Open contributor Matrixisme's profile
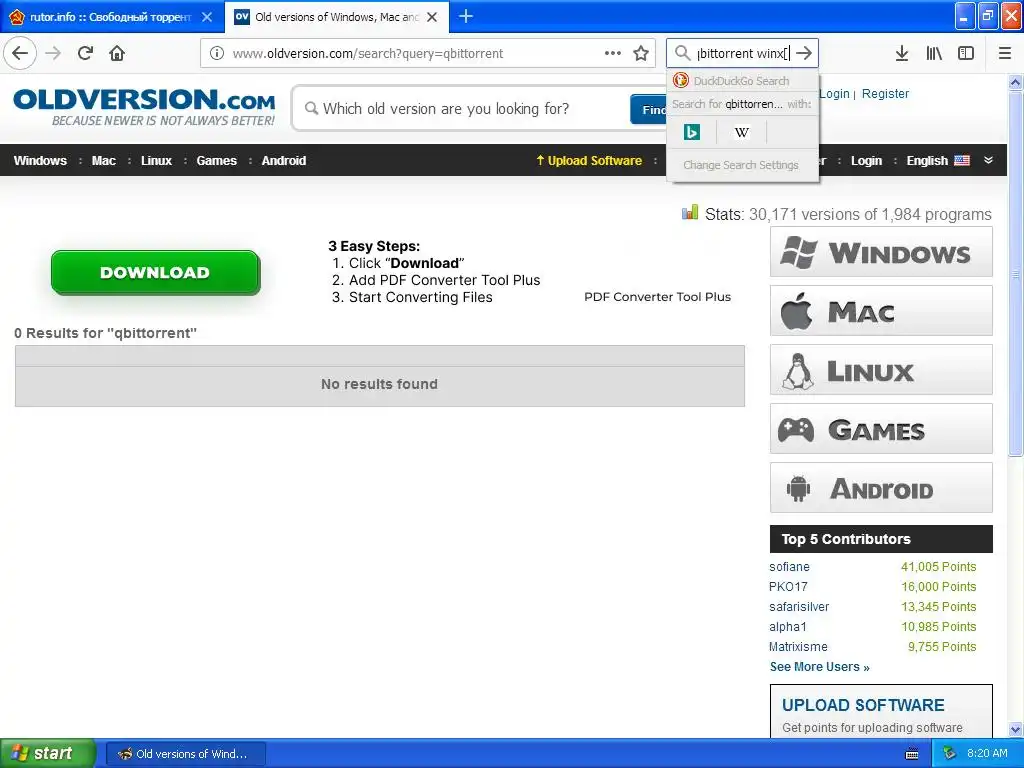1024x768 pixels. click(x=798, y=647)
